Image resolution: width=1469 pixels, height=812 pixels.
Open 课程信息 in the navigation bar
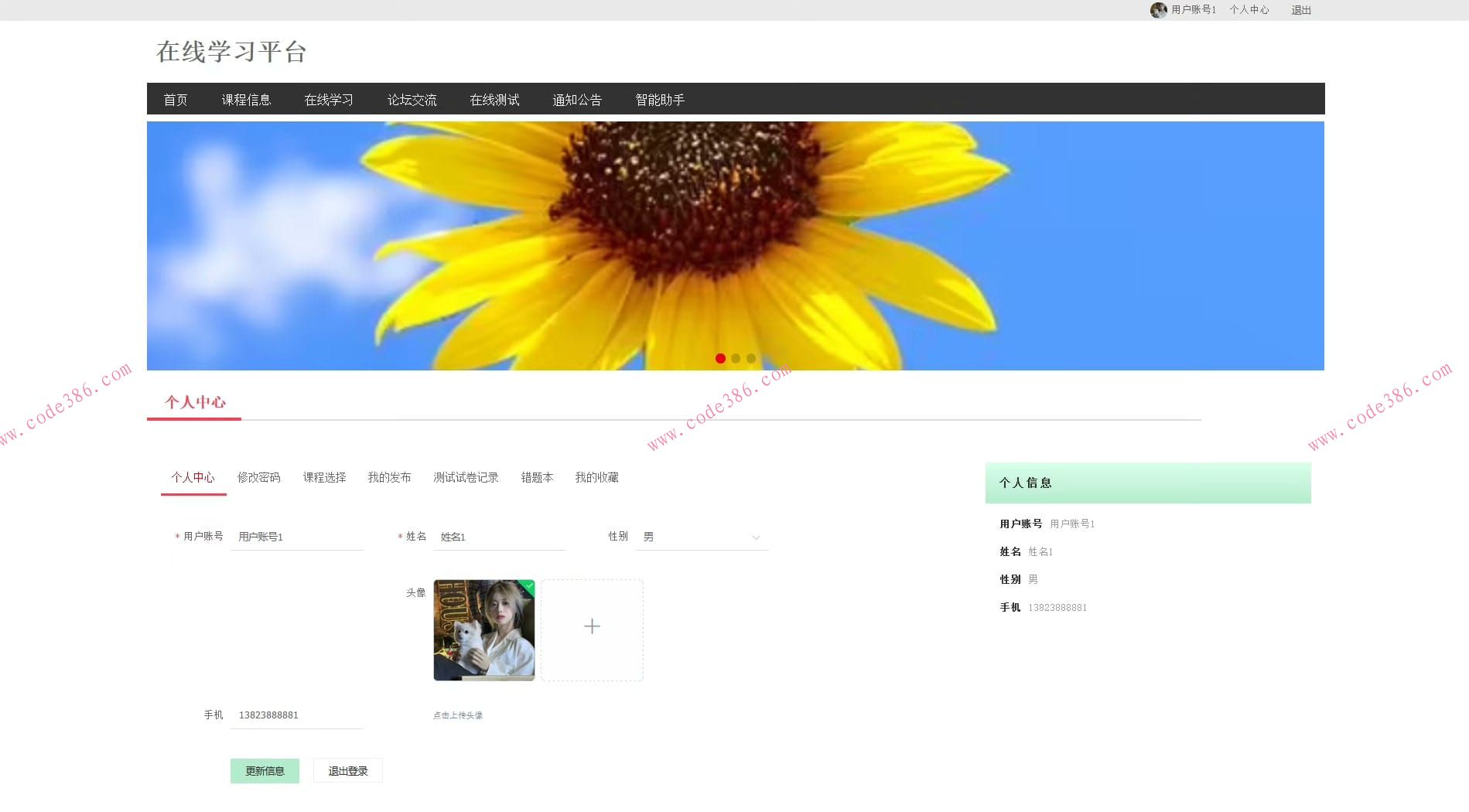[246, 100]
